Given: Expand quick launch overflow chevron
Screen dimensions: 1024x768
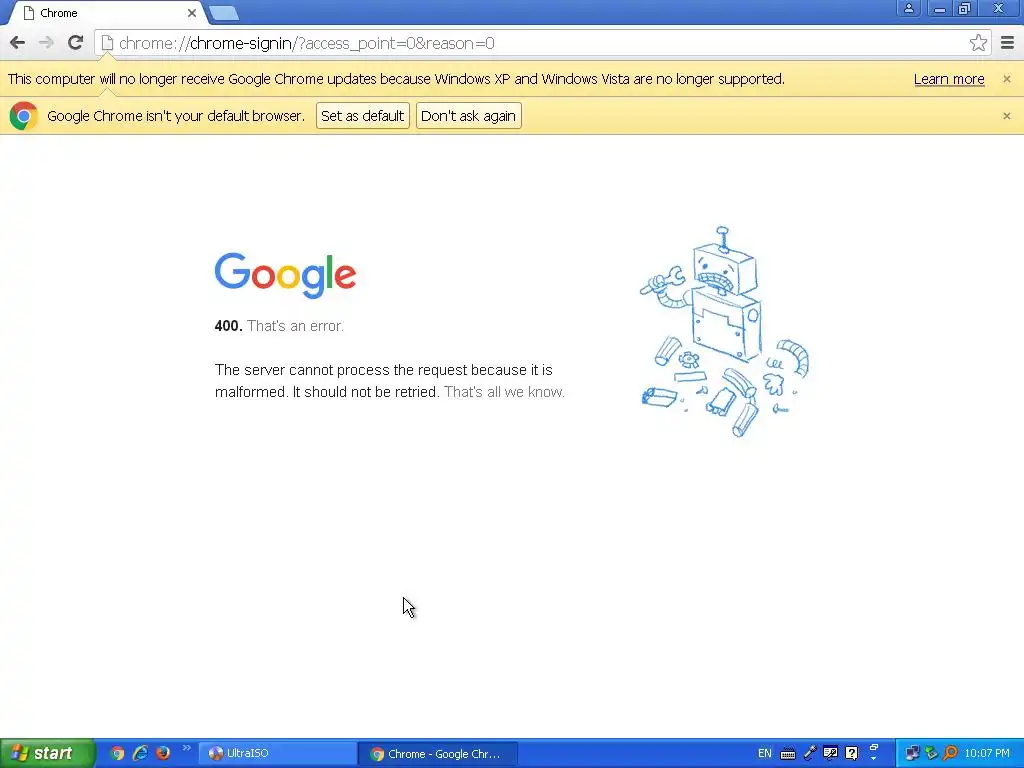Looking at the screenshot, I should point(186,748).
